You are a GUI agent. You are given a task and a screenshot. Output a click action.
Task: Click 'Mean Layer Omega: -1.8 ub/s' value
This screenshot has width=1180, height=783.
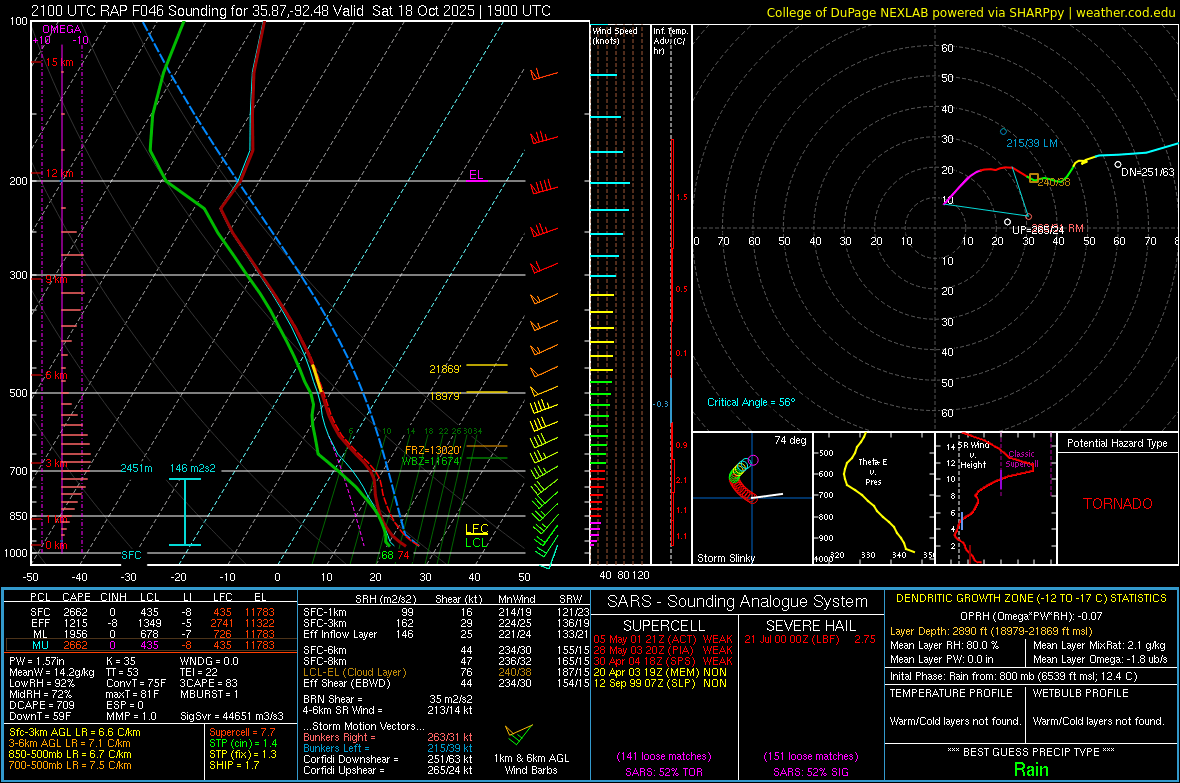pyautogui.click(x=1100, y=659)
